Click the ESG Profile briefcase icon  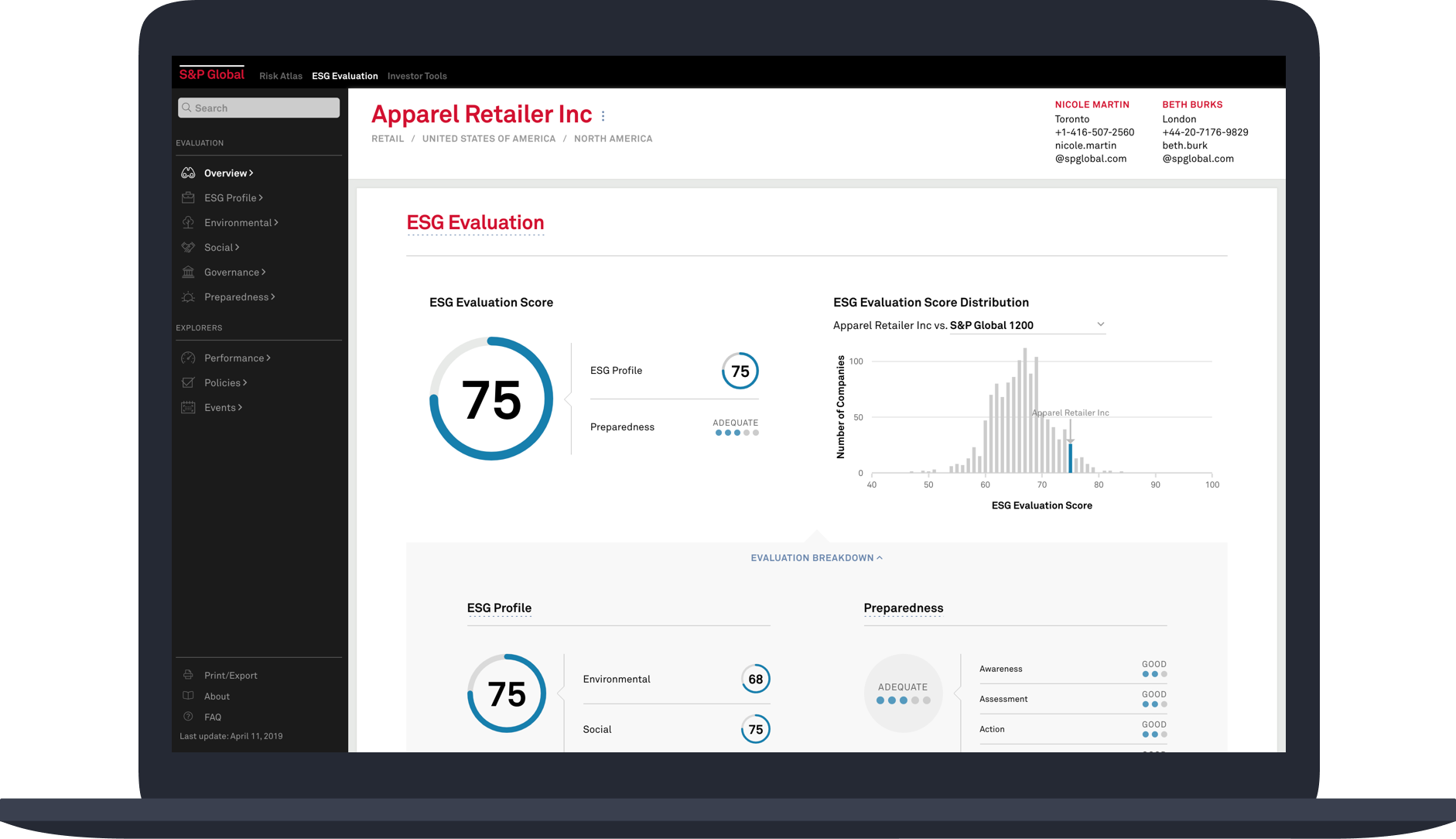[188, 197]
